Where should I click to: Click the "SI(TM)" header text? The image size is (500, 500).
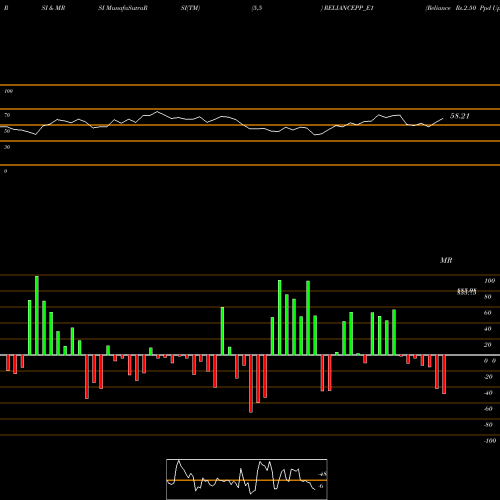click(x=190, y=8)
